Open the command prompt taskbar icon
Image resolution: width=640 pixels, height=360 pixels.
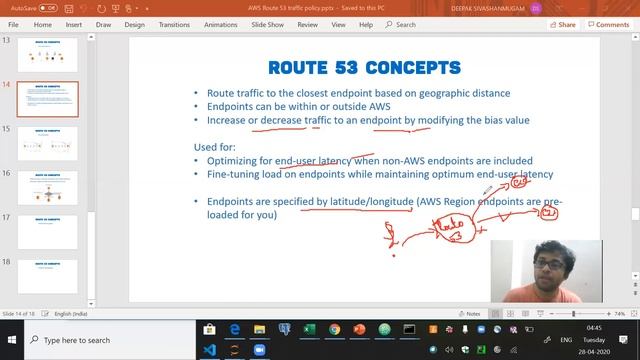tap(409, 329)
